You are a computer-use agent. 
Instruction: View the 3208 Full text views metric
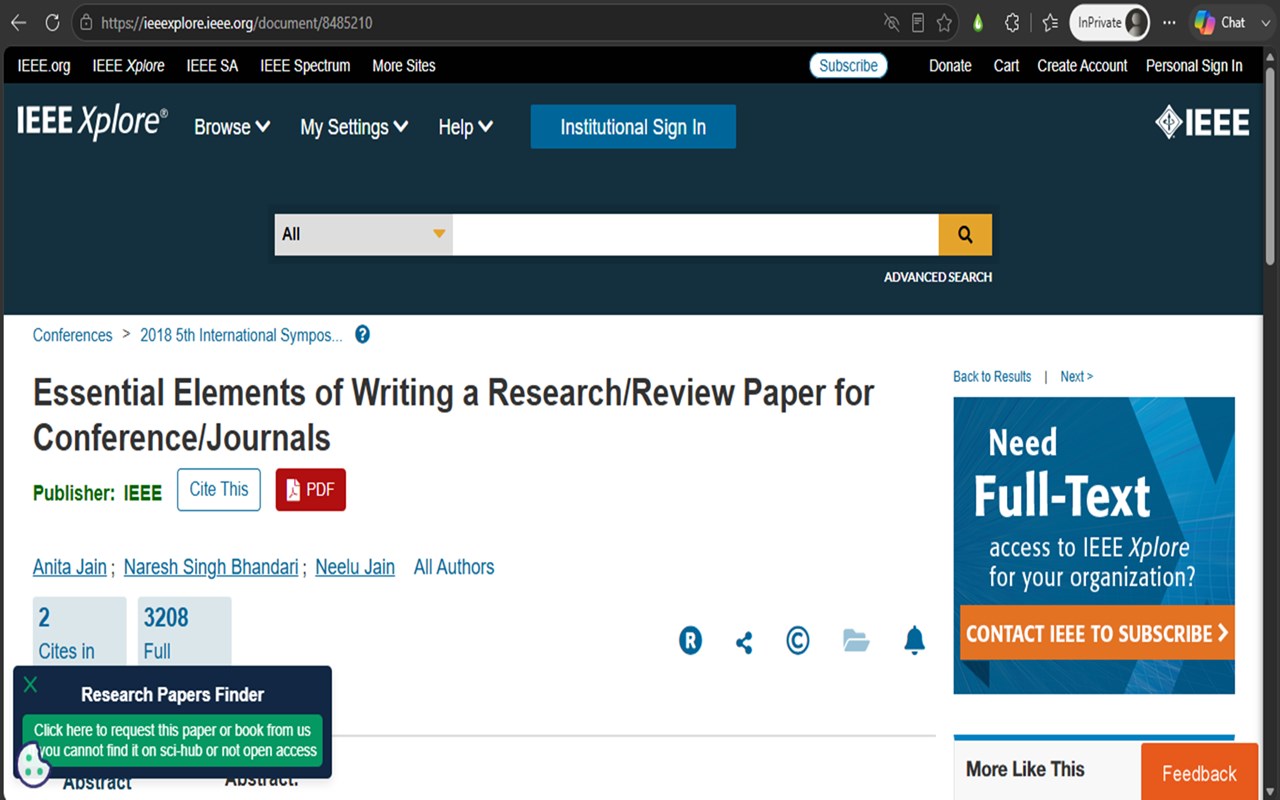(x=185, y=633)
